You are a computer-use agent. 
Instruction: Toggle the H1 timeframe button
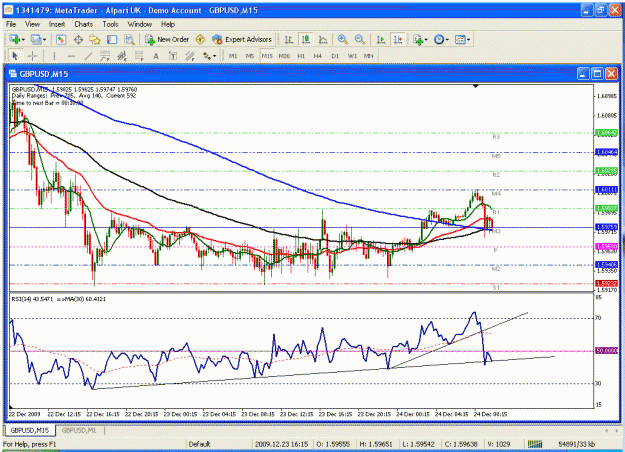pos(301,56)
